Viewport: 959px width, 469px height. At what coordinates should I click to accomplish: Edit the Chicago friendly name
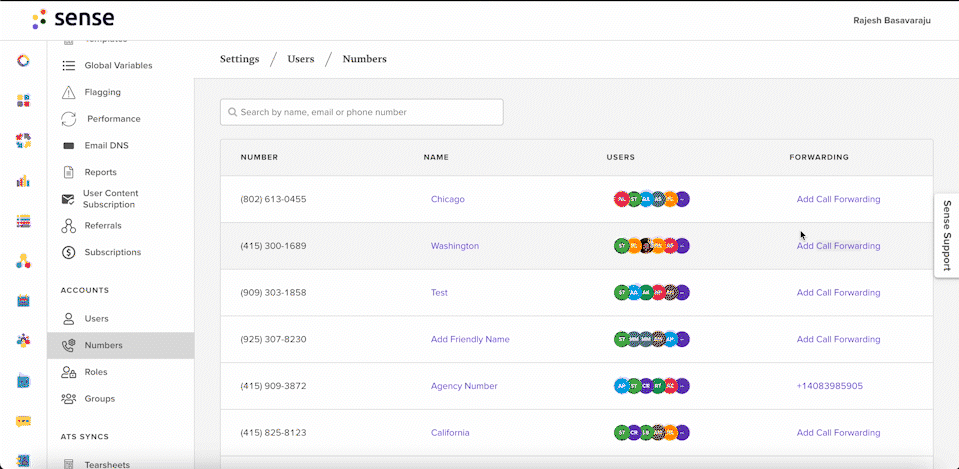click(x=448, y=199)
